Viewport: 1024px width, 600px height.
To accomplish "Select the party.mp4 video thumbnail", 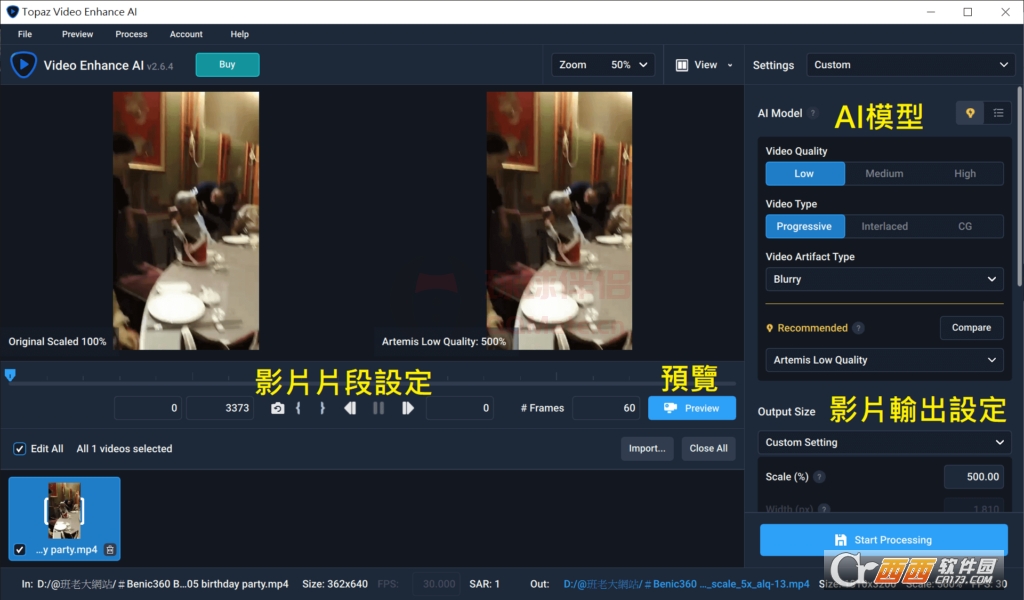I will point(64,518).
